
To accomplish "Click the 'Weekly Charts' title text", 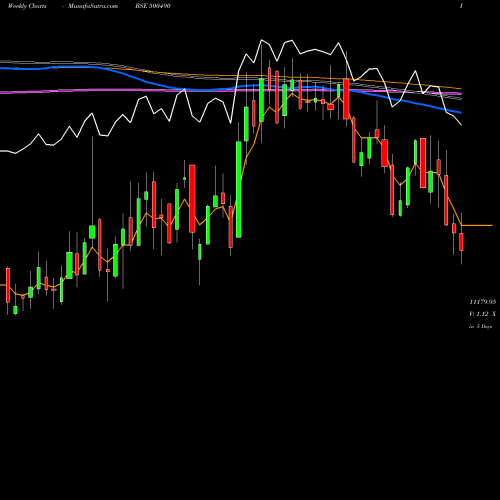I will point(27,6).
